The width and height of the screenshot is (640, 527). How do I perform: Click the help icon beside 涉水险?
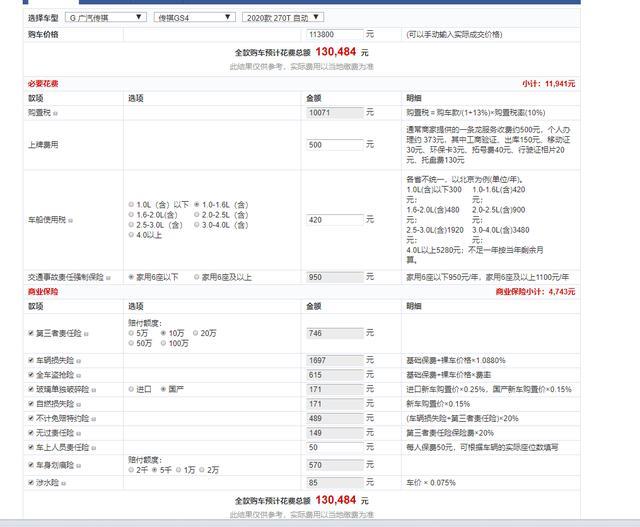click(63, 483)
